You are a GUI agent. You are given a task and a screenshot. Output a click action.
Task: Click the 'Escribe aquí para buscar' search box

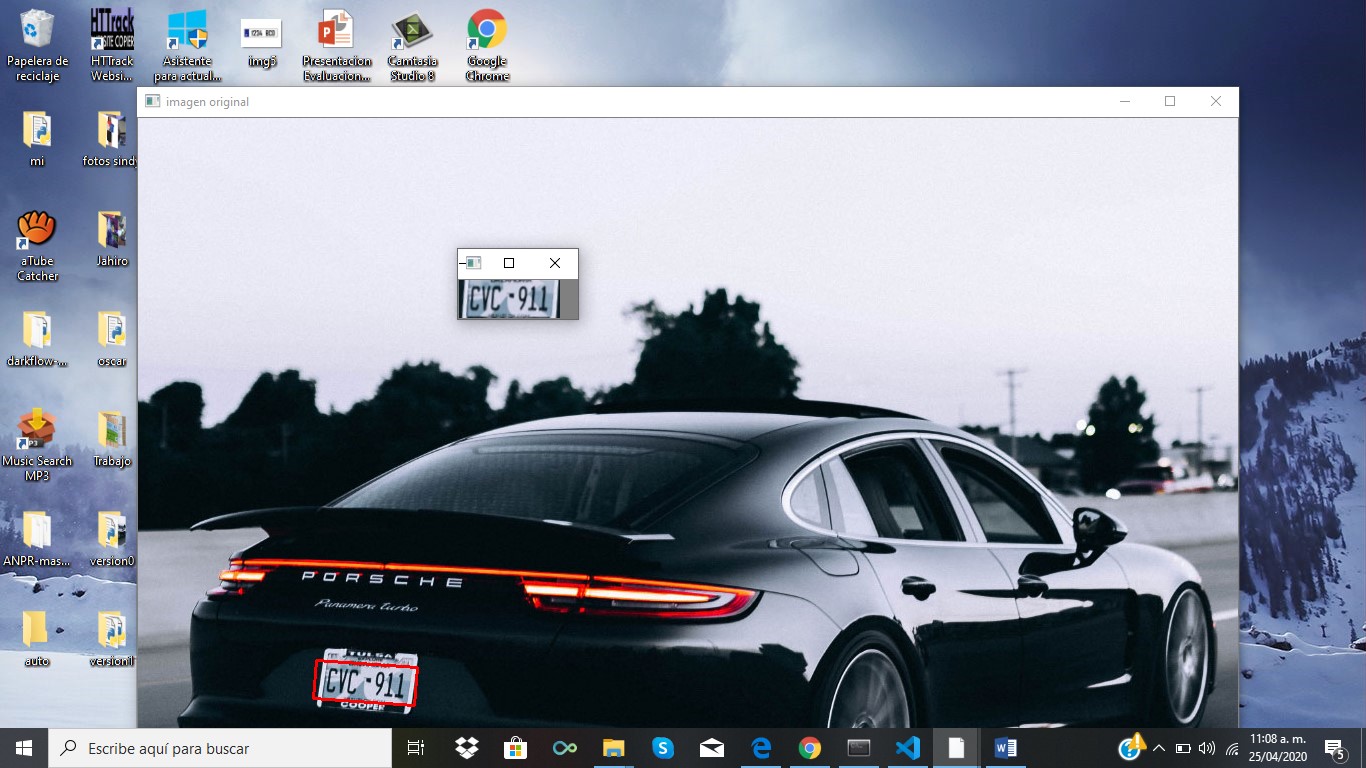pyautogui.click(x=220, y=748)
